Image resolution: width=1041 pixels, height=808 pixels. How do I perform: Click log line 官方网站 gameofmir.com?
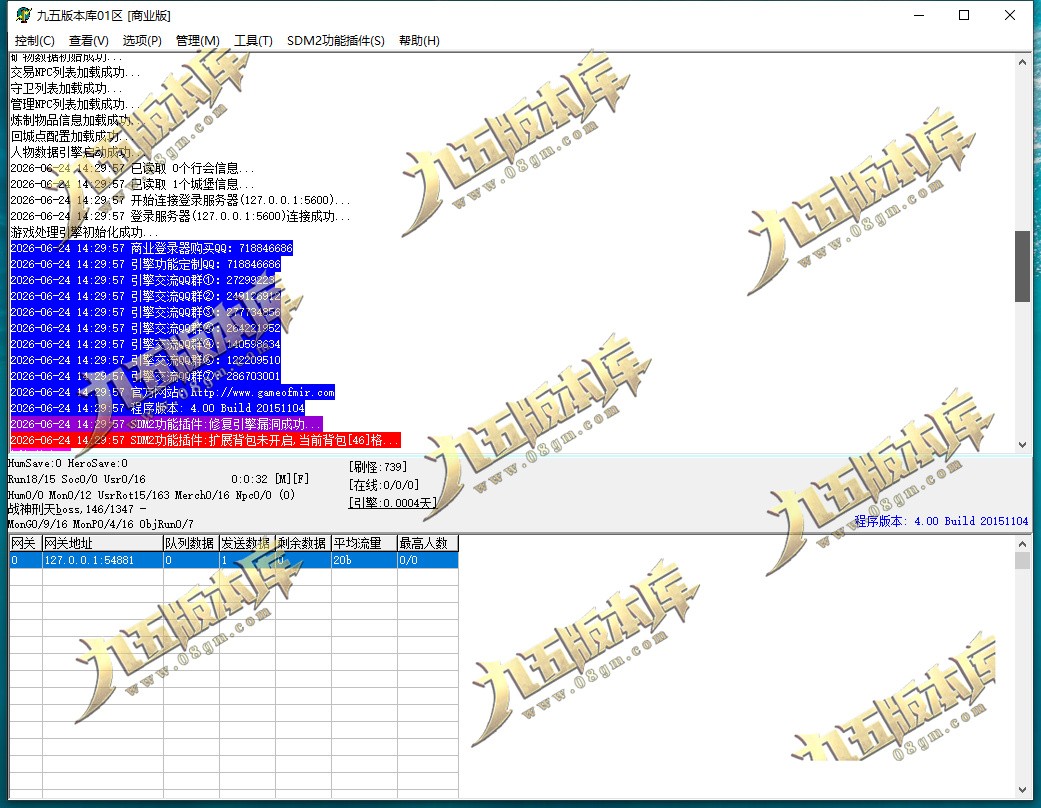(173, 392)
